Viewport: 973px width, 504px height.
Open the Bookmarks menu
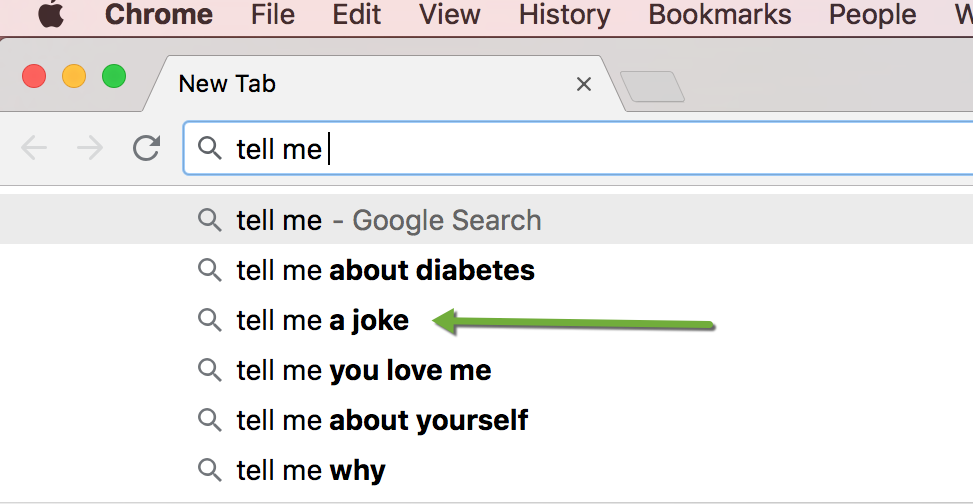click(x=719, y=14)
